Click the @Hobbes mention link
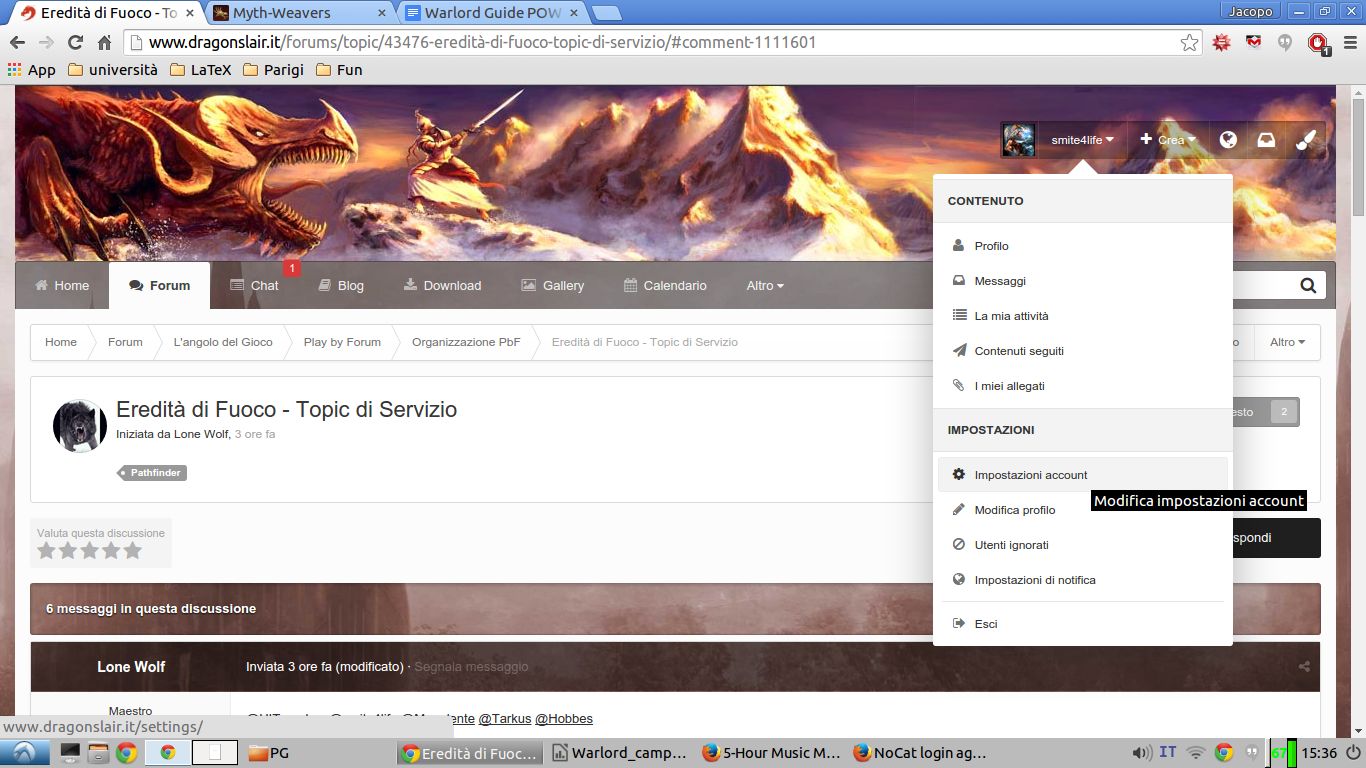Image resolution: width=1366 pixels, height=768 pixels. pyautogui.click(x=564, y=719)
